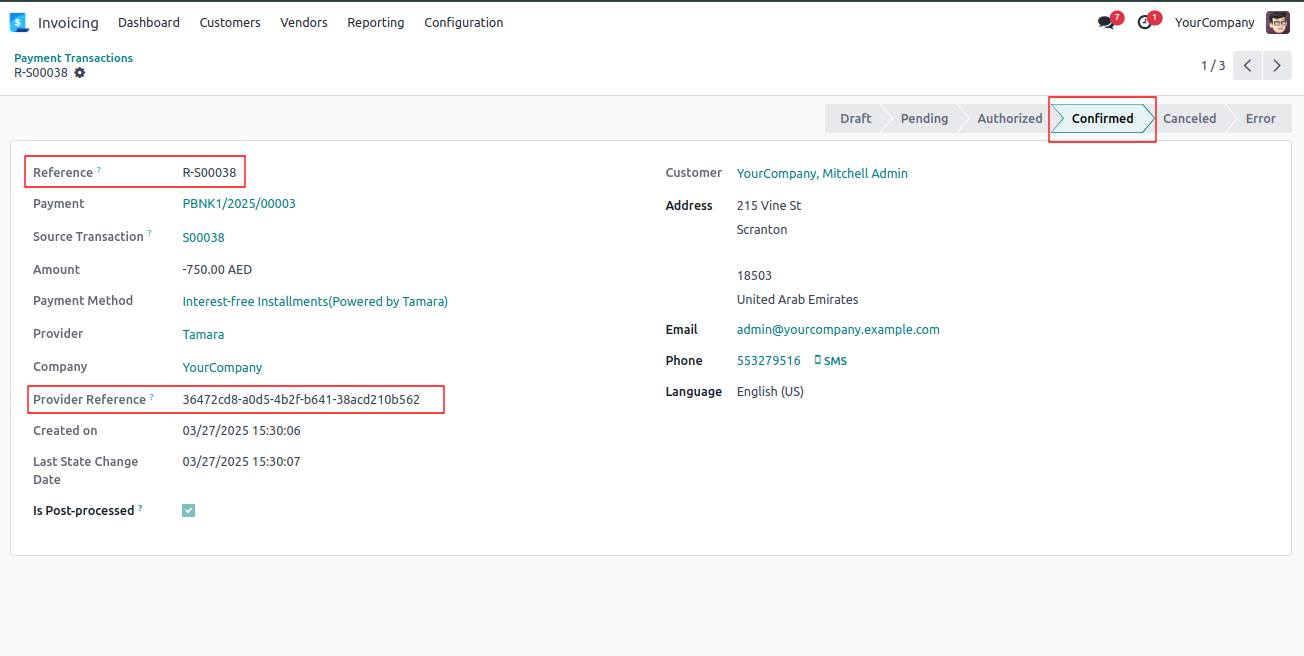Go to next record arrow
1304x656 pixels.
1277,66
